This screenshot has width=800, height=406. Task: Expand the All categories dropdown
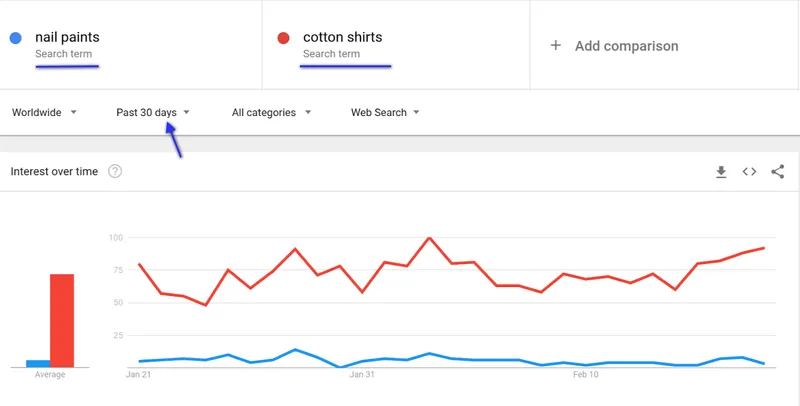[271, 112]
